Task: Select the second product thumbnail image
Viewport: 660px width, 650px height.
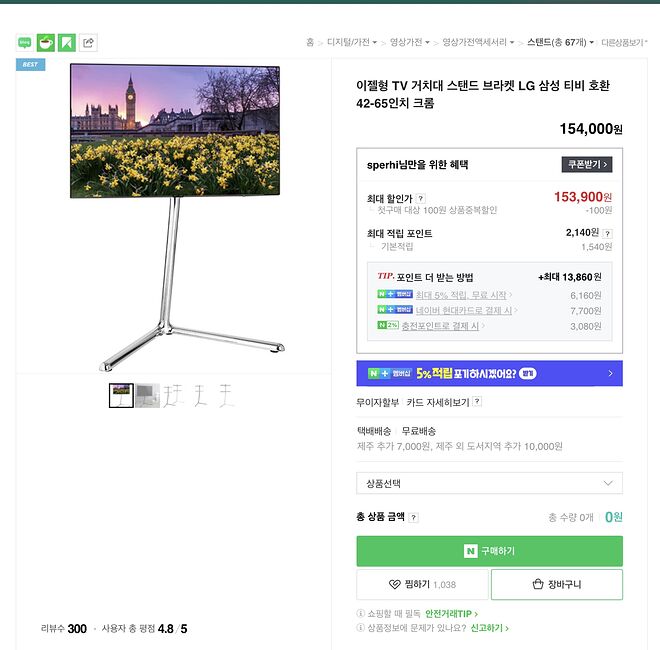Action: pos(147,395)
